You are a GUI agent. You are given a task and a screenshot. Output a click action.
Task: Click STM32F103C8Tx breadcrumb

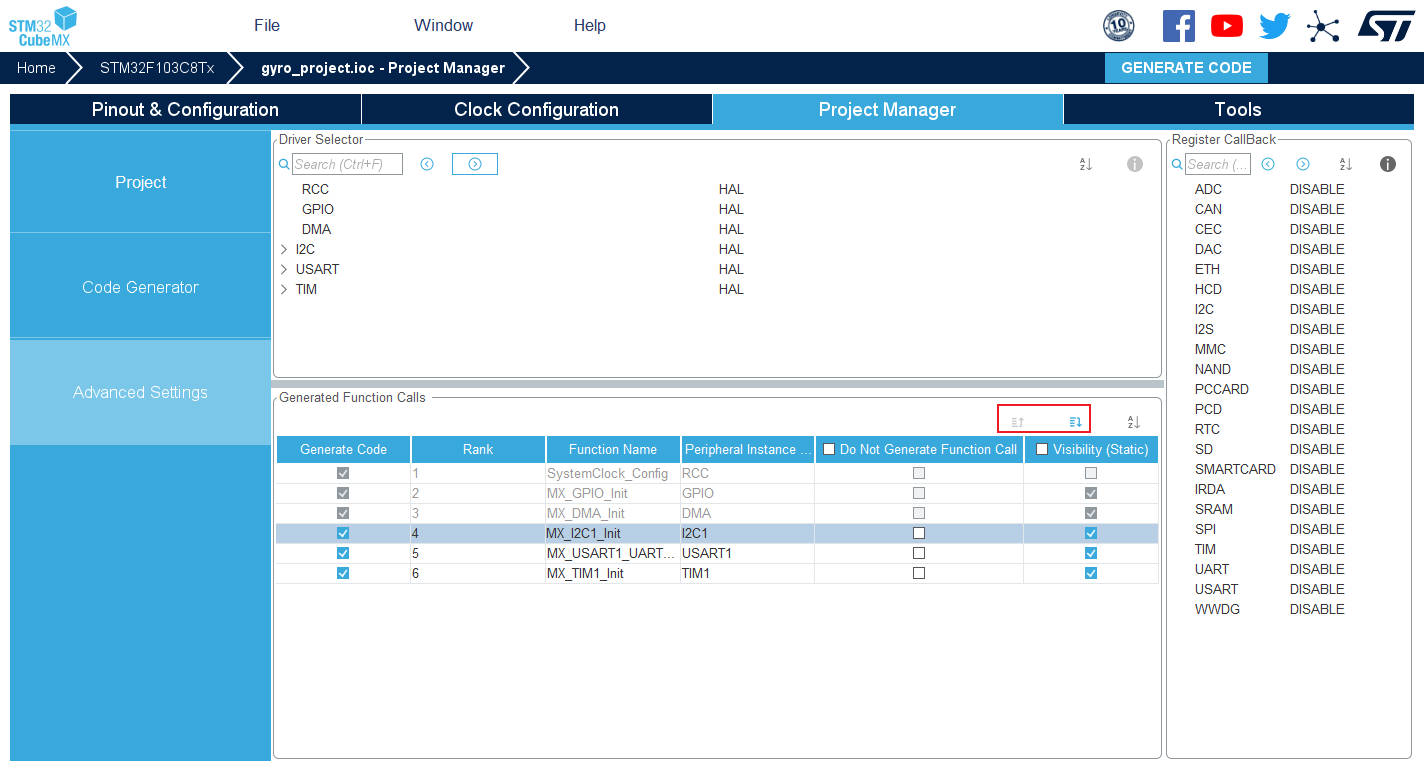[x=157, y=68]
